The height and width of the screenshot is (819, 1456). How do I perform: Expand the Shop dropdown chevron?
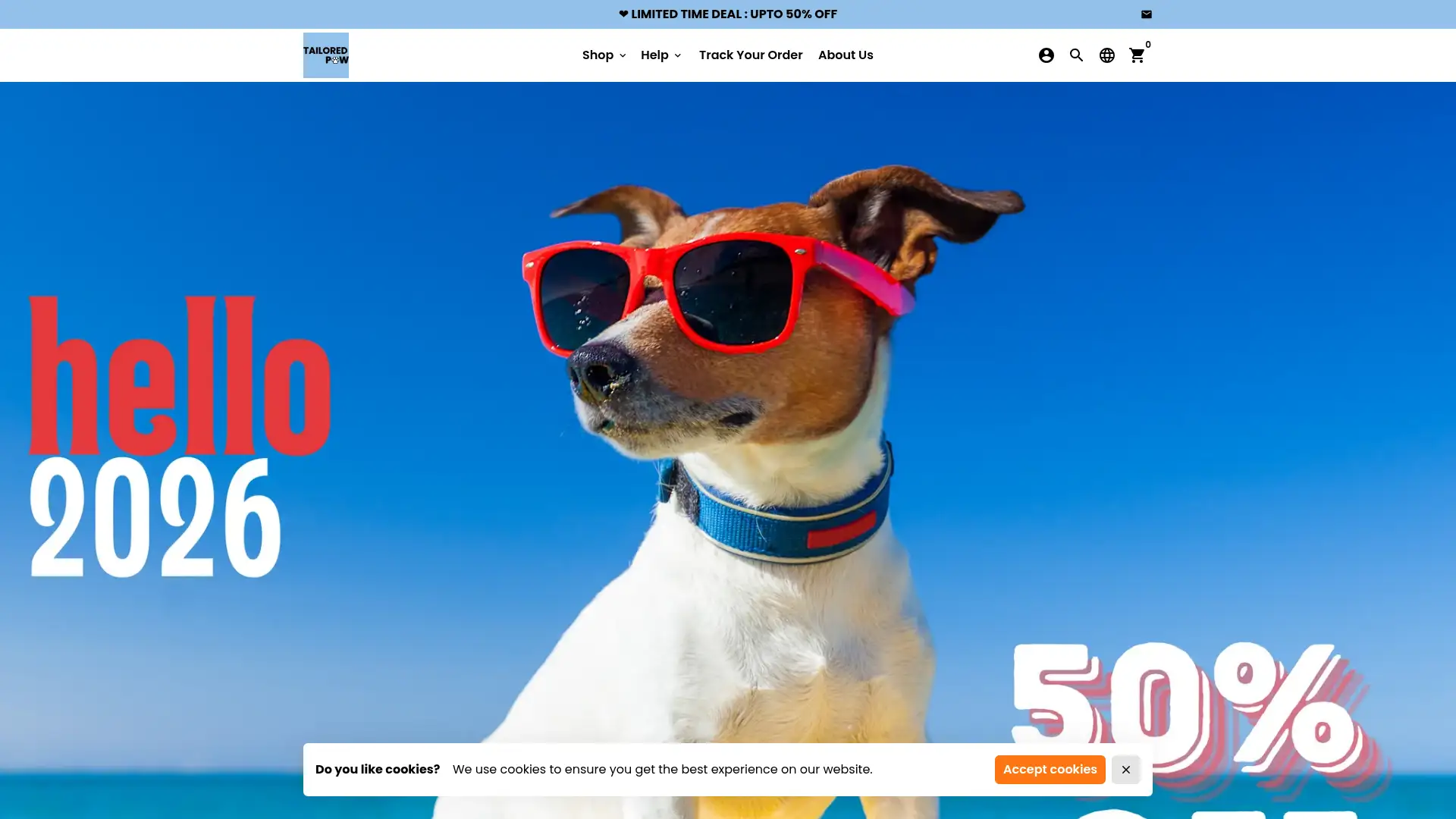pos(622,55)
